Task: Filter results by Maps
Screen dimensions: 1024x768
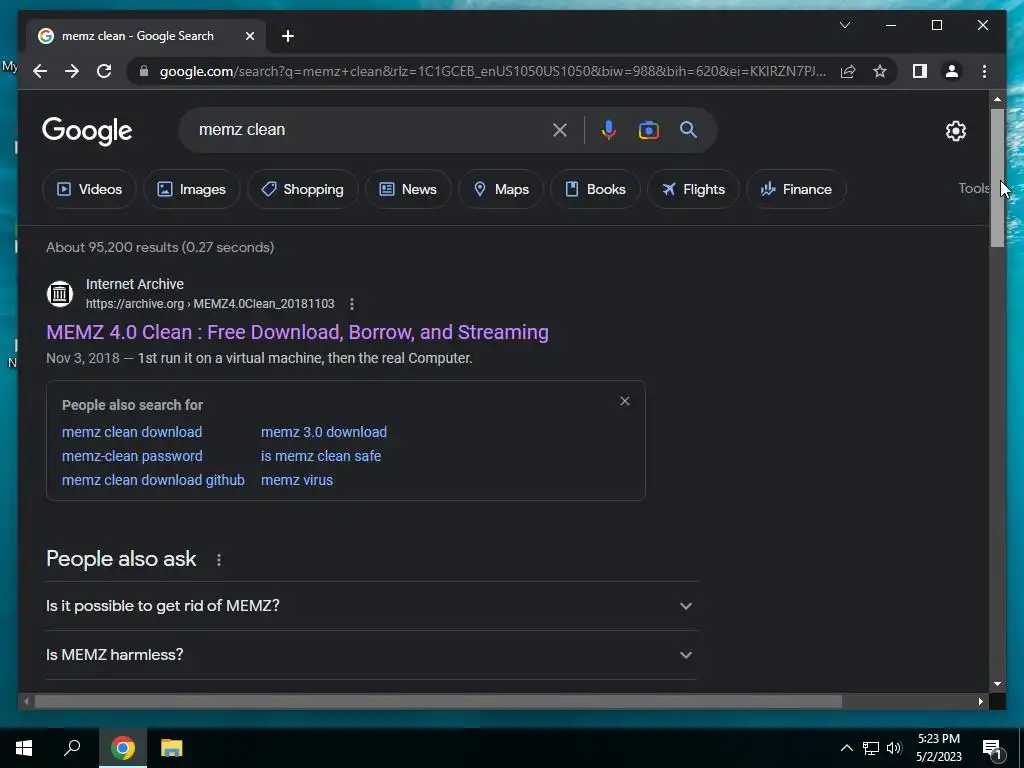Action: pos(500,189)
